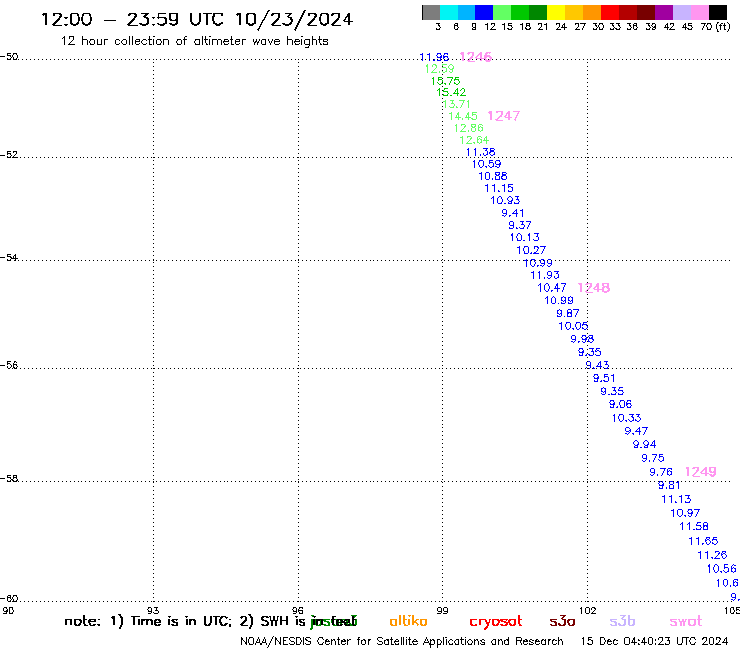The image size is (740, 650).
Task: Click the cyan swatch in the legend
Action: click(449, 12)
